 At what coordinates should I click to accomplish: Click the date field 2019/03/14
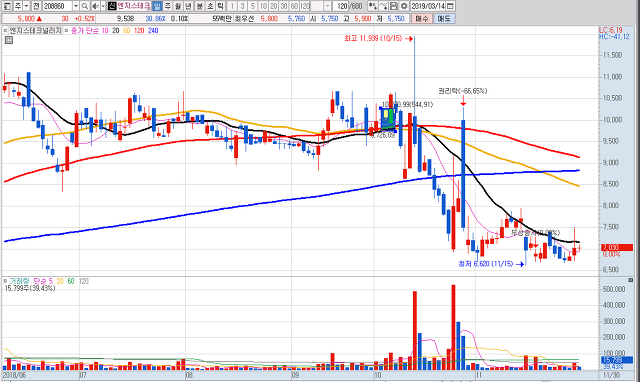428,6
